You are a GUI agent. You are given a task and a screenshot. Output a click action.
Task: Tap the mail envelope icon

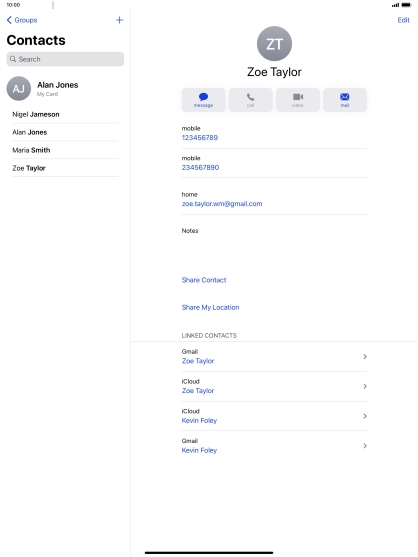[344, 97]
